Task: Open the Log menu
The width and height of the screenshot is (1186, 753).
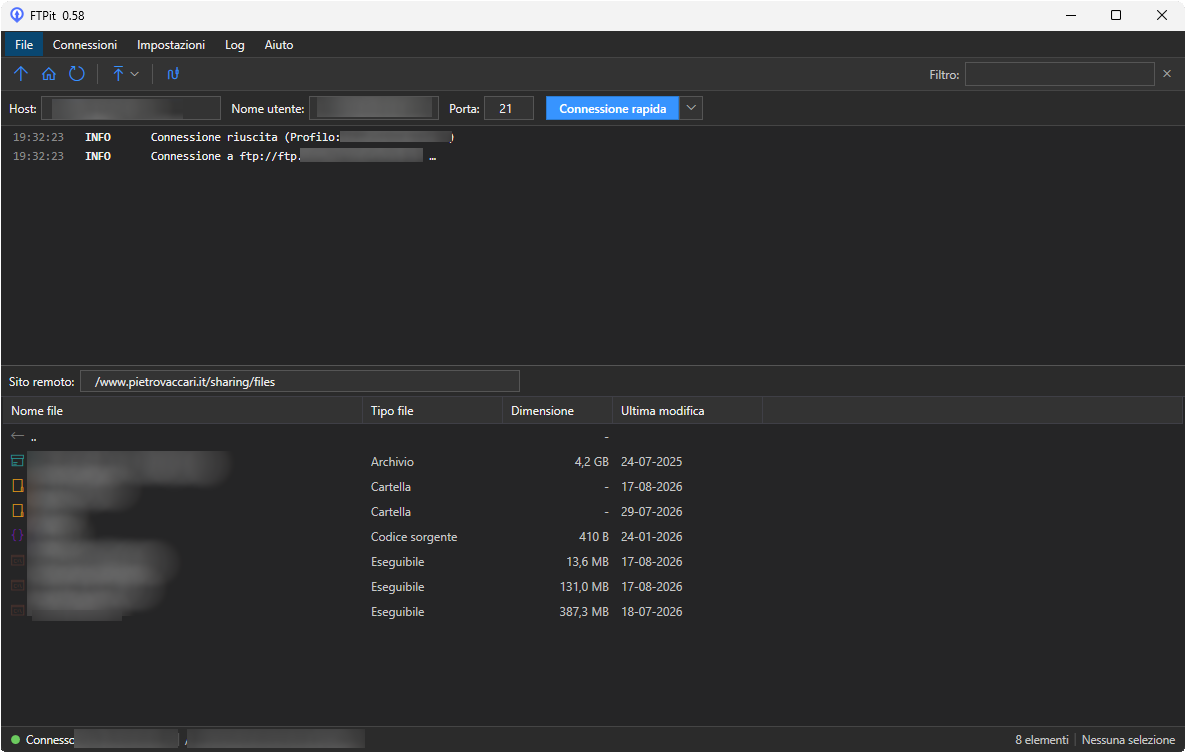Action: (234, 45)
